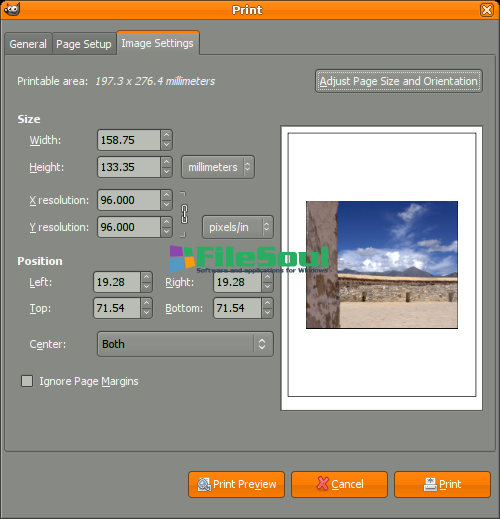The image size is (500, 519).
Task: Open Print Preview
Action: coord(236,484)
